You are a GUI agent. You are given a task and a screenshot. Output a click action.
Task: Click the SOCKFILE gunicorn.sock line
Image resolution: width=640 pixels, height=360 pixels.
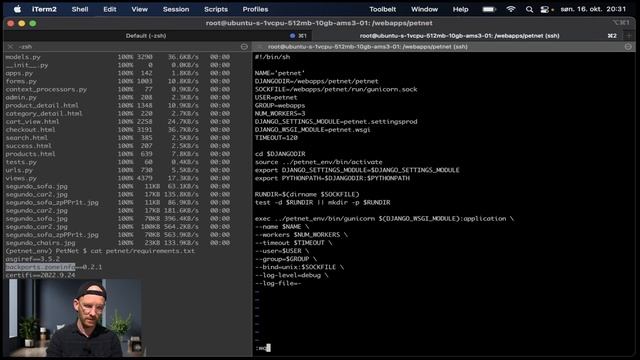click(x=336, y=89)
